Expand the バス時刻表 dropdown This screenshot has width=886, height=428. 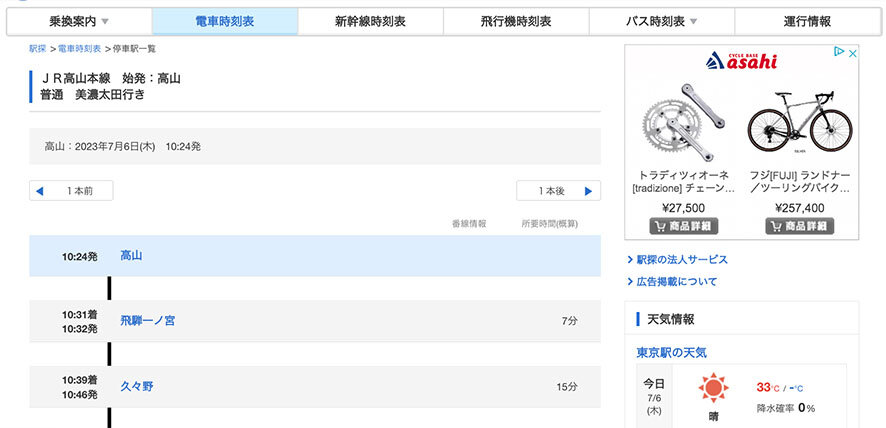pos(662,22)
